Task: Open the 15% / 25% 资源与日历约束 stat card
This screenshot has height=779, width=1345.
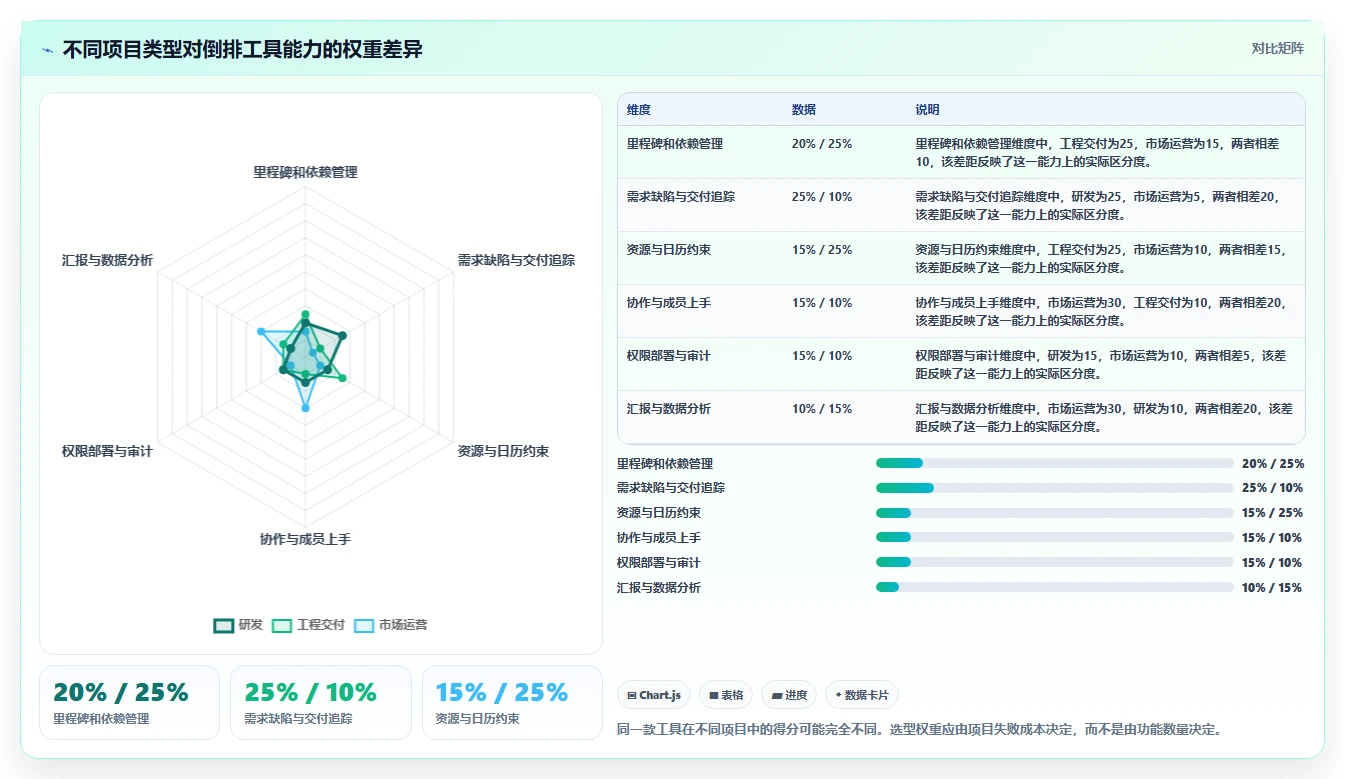Action: pyautogui.click(x=512, y=702)
